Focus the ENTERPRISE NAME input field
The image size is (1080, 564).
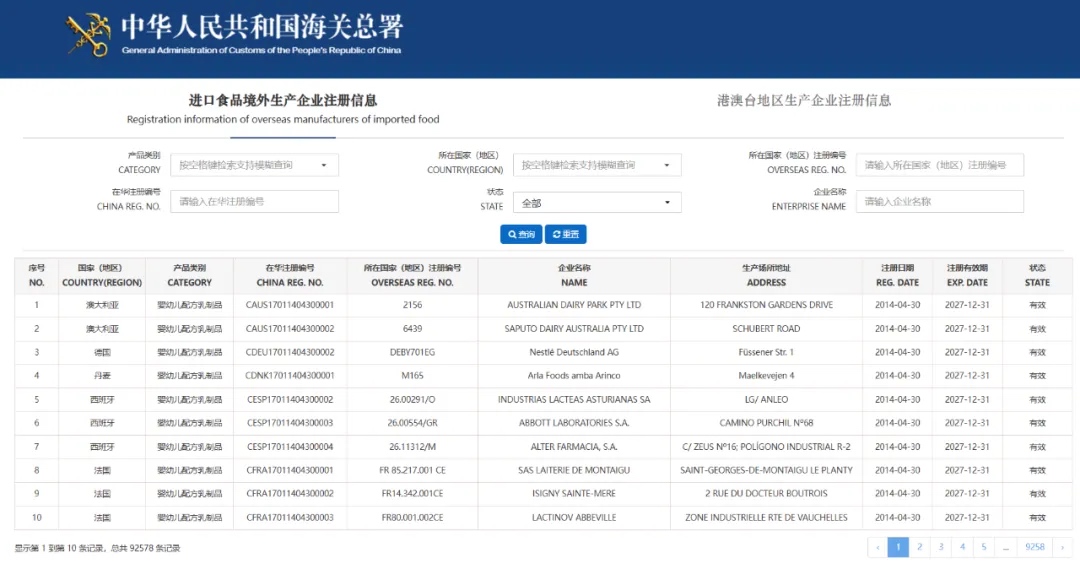coord(939,201)
